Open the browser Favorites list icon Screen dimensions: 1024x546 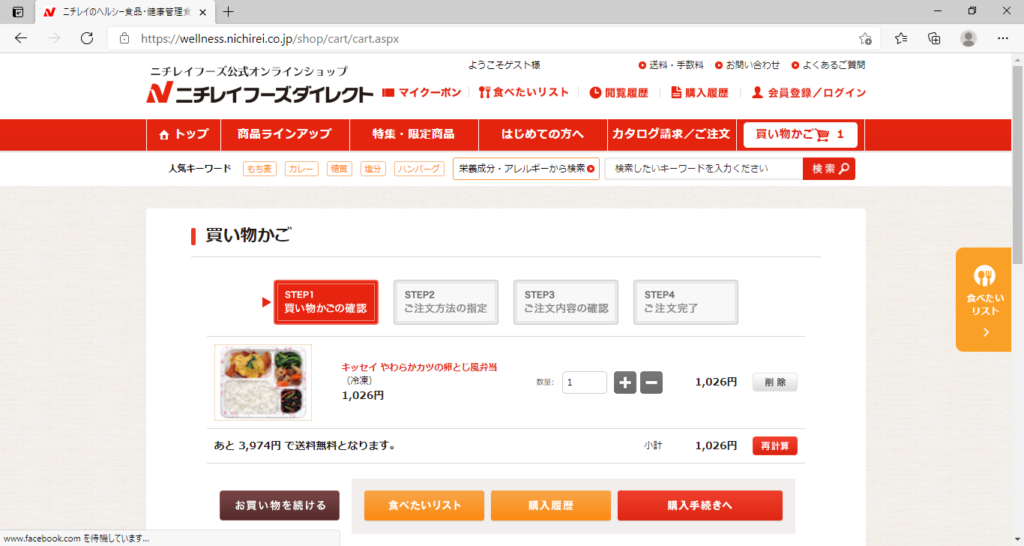pyautogui.click(x=901, y=39)
